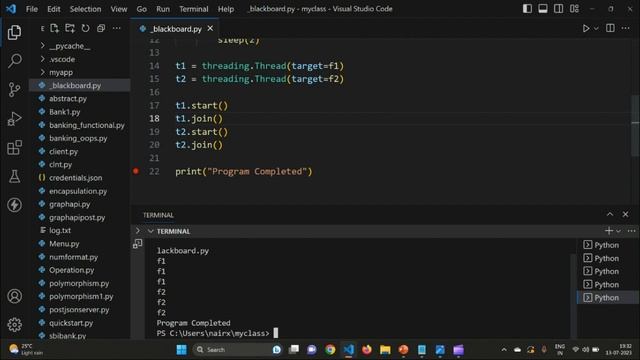Create a new file in Explorer
Screen dimensions: 640x360
[54, 28]
